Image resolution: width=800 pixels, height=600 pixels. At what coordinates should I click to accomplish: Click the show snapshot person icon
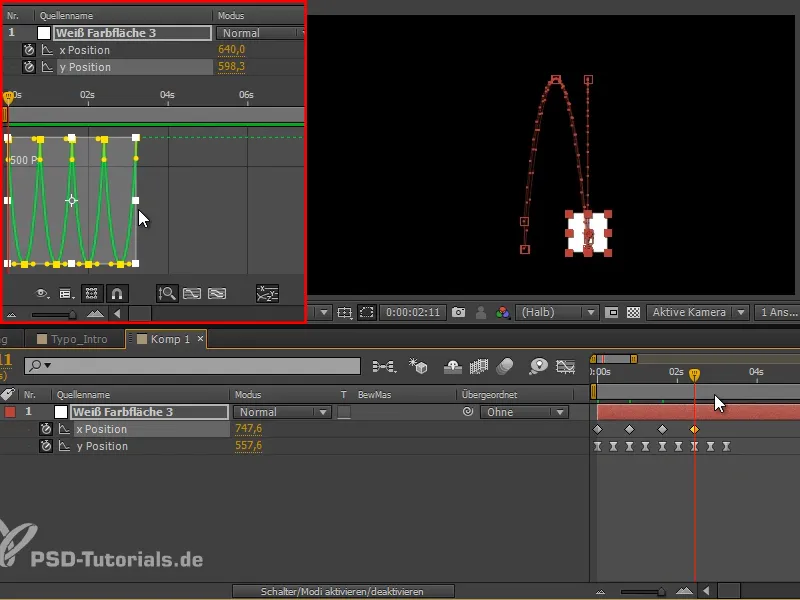point(481,312)
